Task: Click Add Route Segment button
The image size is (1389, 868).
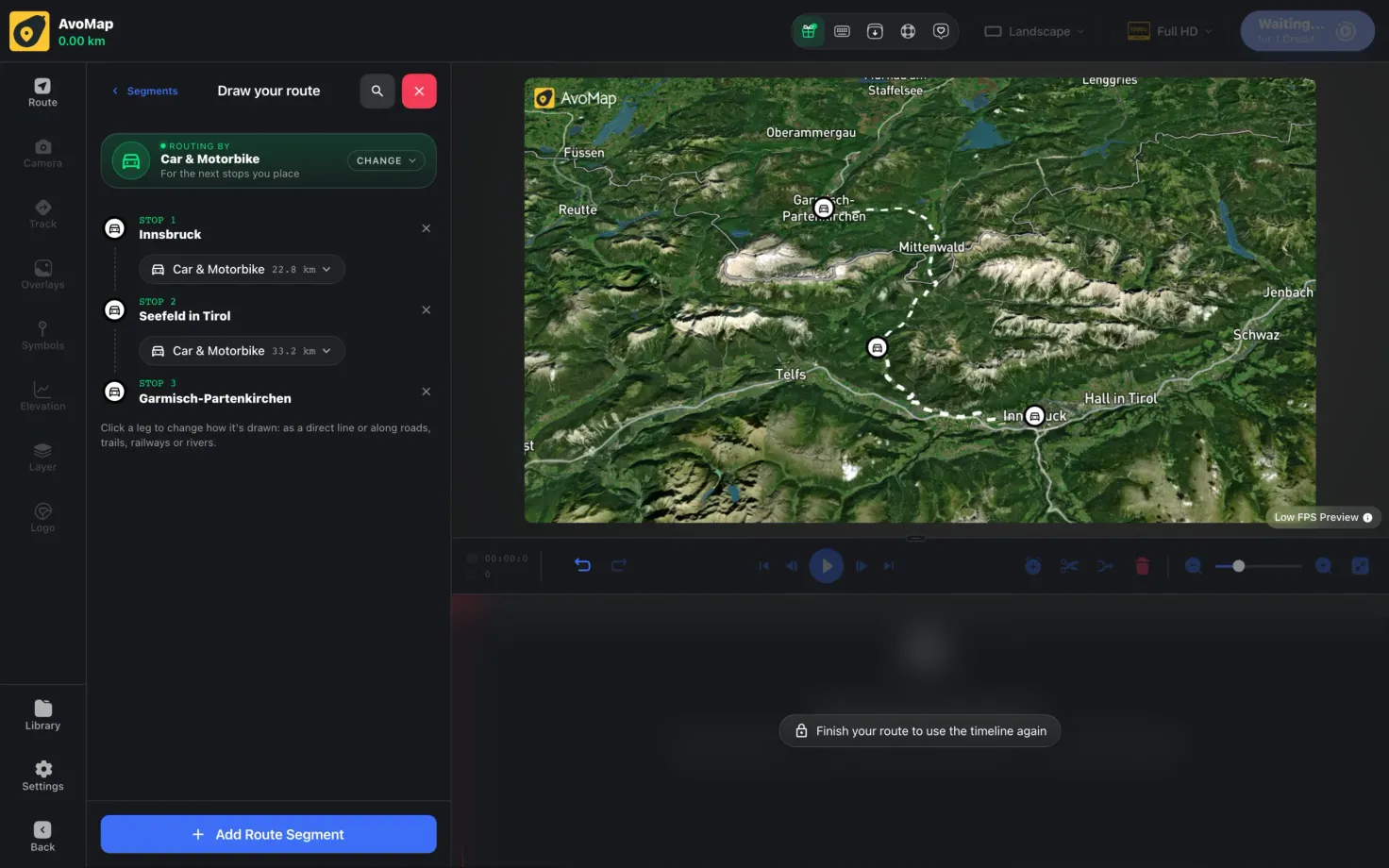Action: [x=268, y=834]
